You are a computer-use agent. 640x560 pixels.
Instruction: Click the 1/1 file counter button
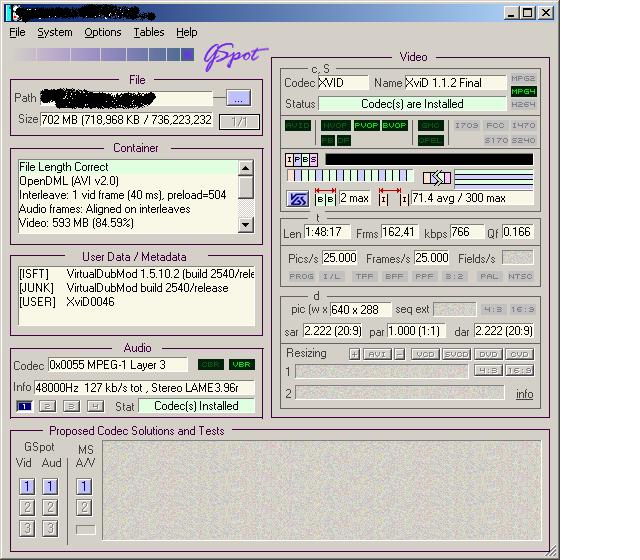tap(239, 122)
